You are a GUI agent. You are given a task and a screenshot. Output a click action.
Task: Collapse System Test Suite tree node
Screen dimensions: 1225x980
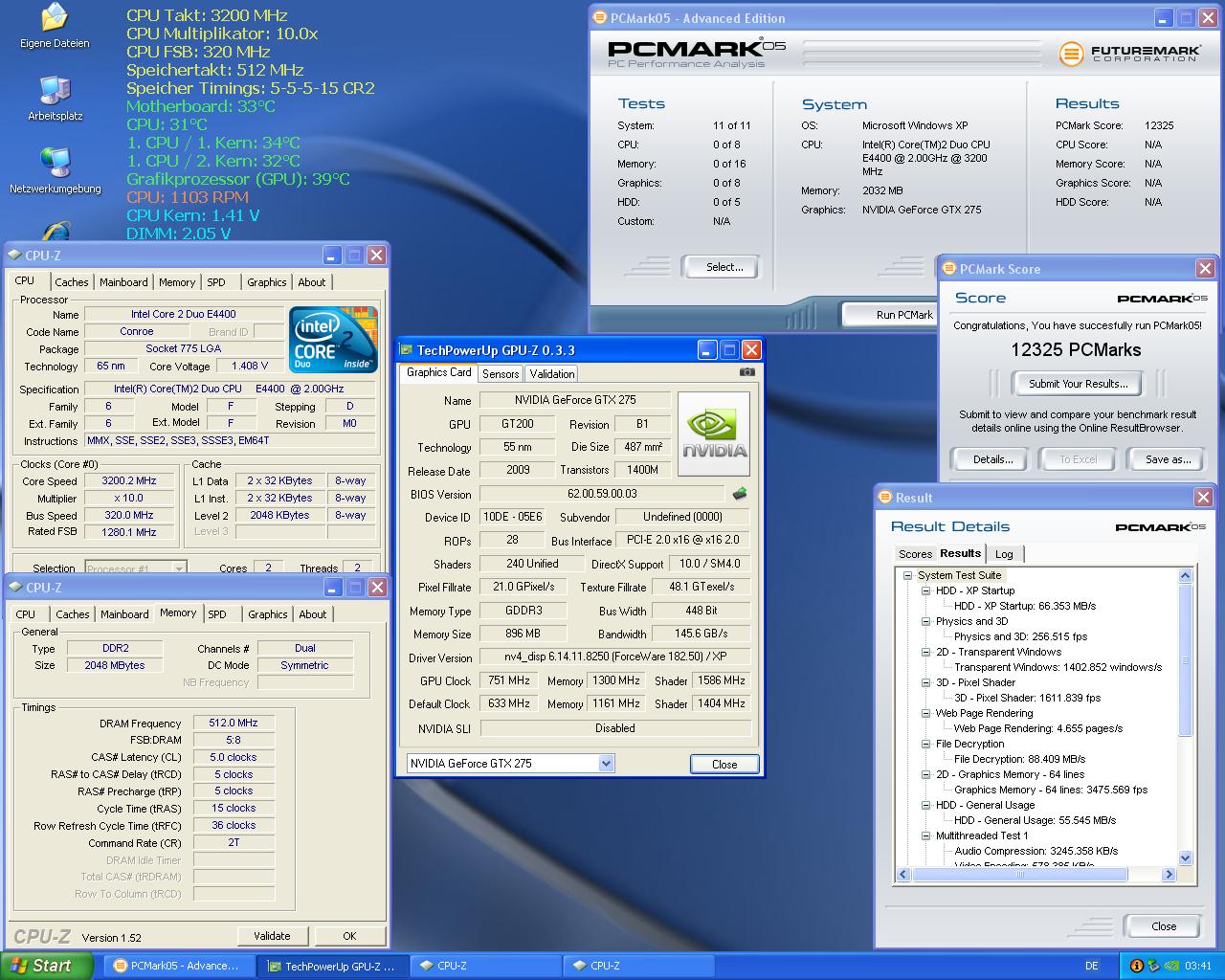[x=907, y=575]
